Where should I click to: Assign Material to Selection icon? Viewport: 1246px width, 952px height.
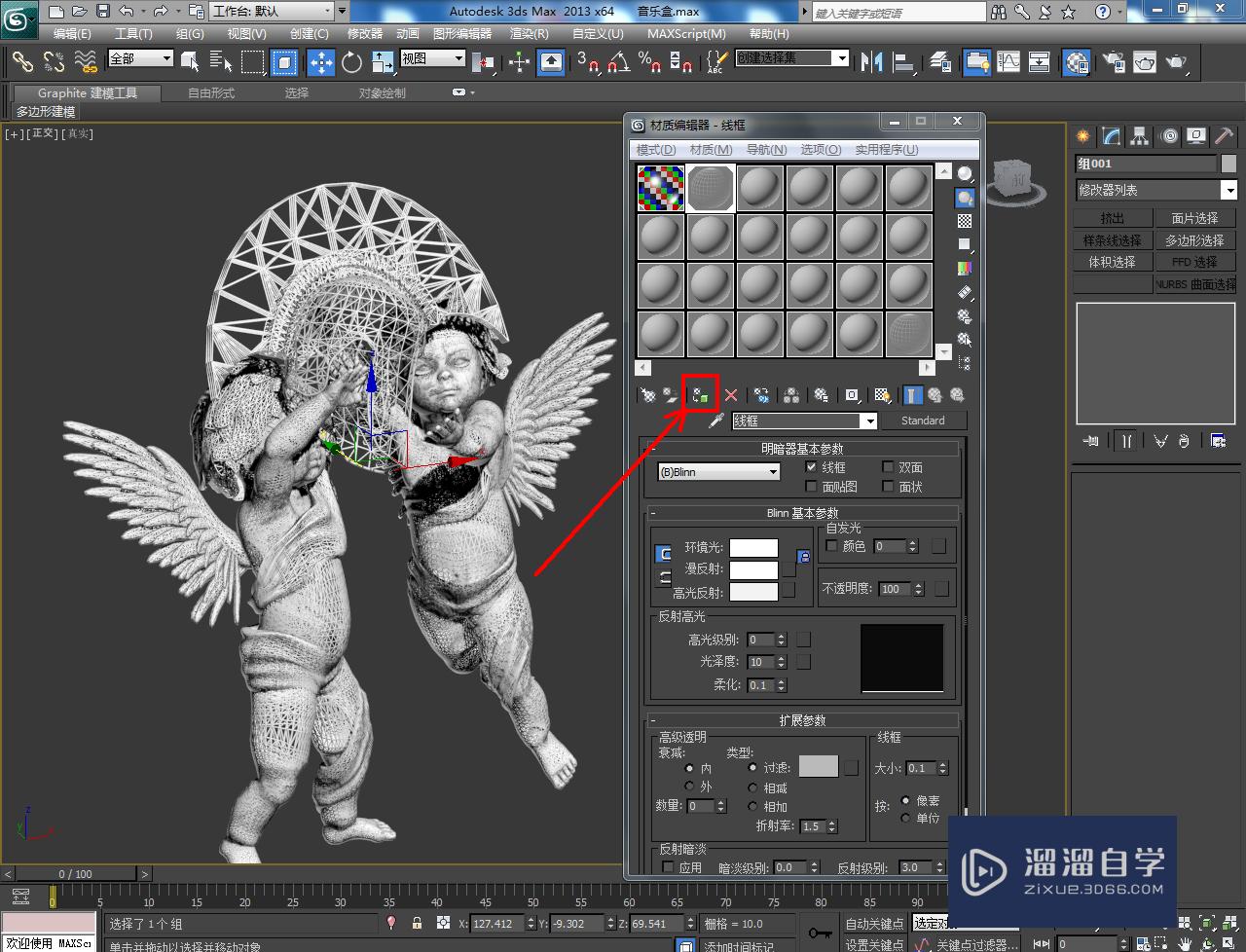click(700, 395)
